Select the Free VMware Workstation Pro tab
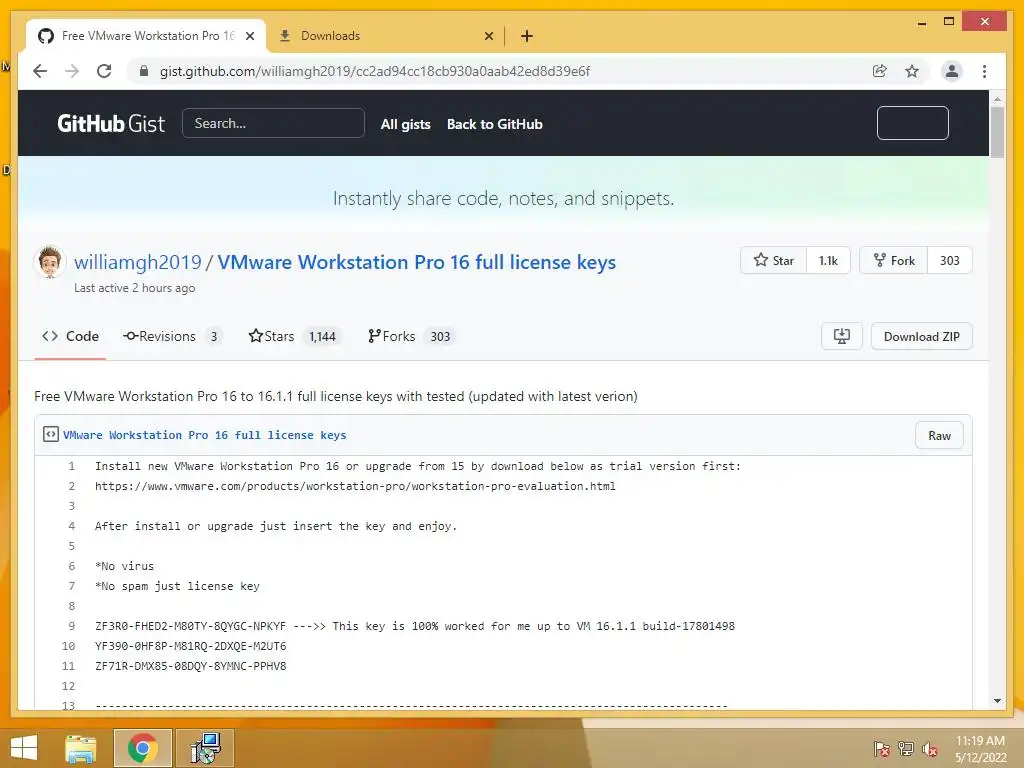The image size is (1024, 768). tap(146, 36)
